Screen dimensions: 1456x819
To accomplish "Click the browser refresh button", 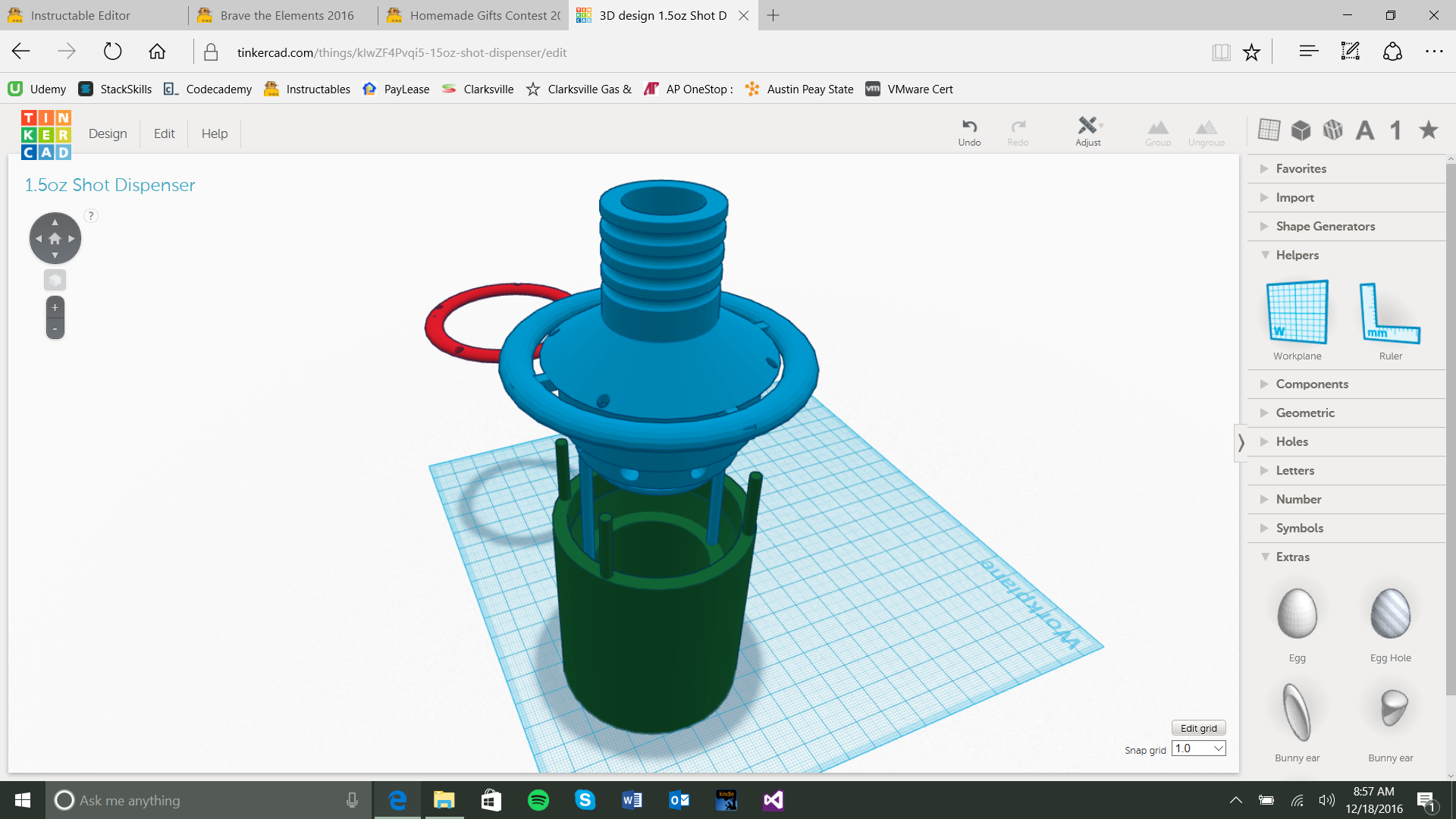I will (x=112, y=52).
